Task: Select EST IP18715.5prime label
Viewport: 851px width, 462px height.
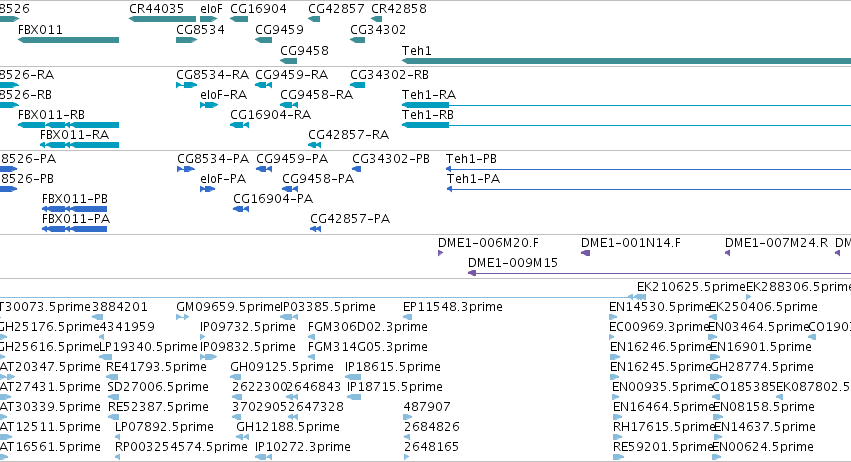Action: [x=395, y=388]
